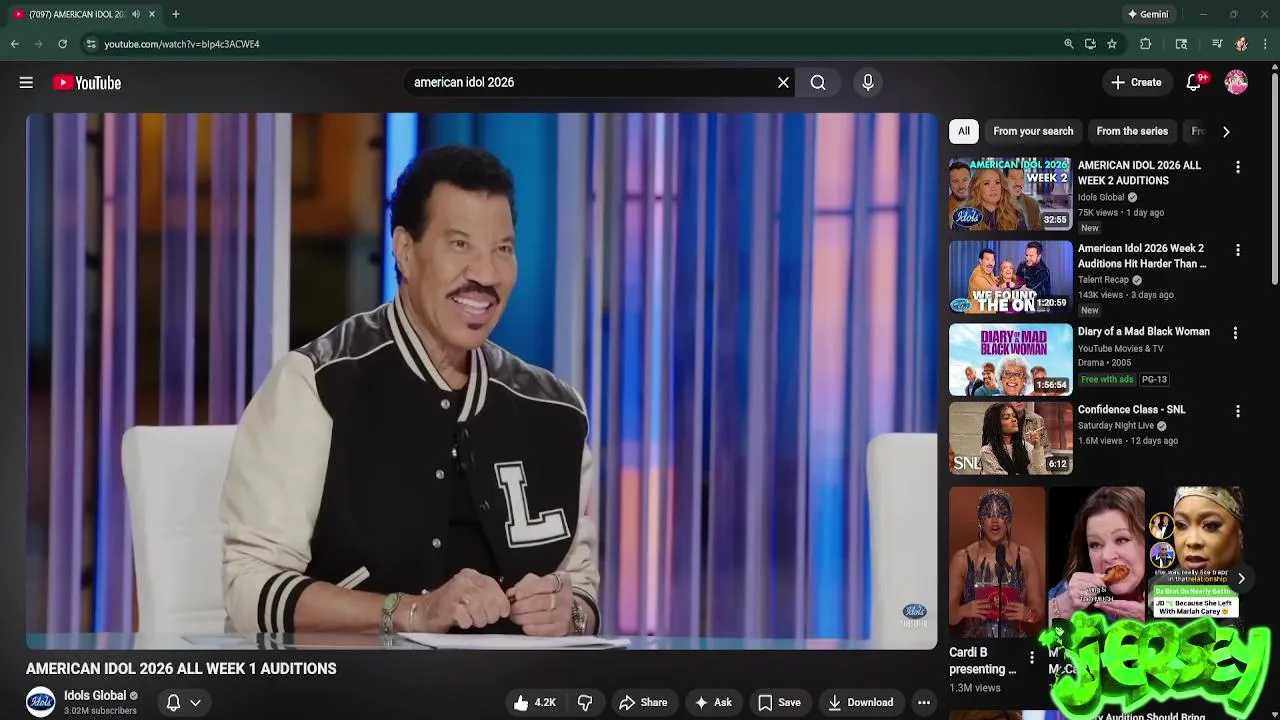
Task: Open the Idols Global channel name link
Action: pyautogui.click(x=95, y=696)
